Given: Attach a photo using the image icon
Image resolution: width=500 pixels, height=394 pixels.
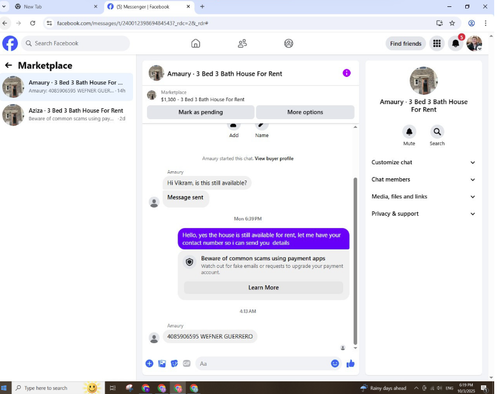Looking at the screenshot, I should [162, 363].
